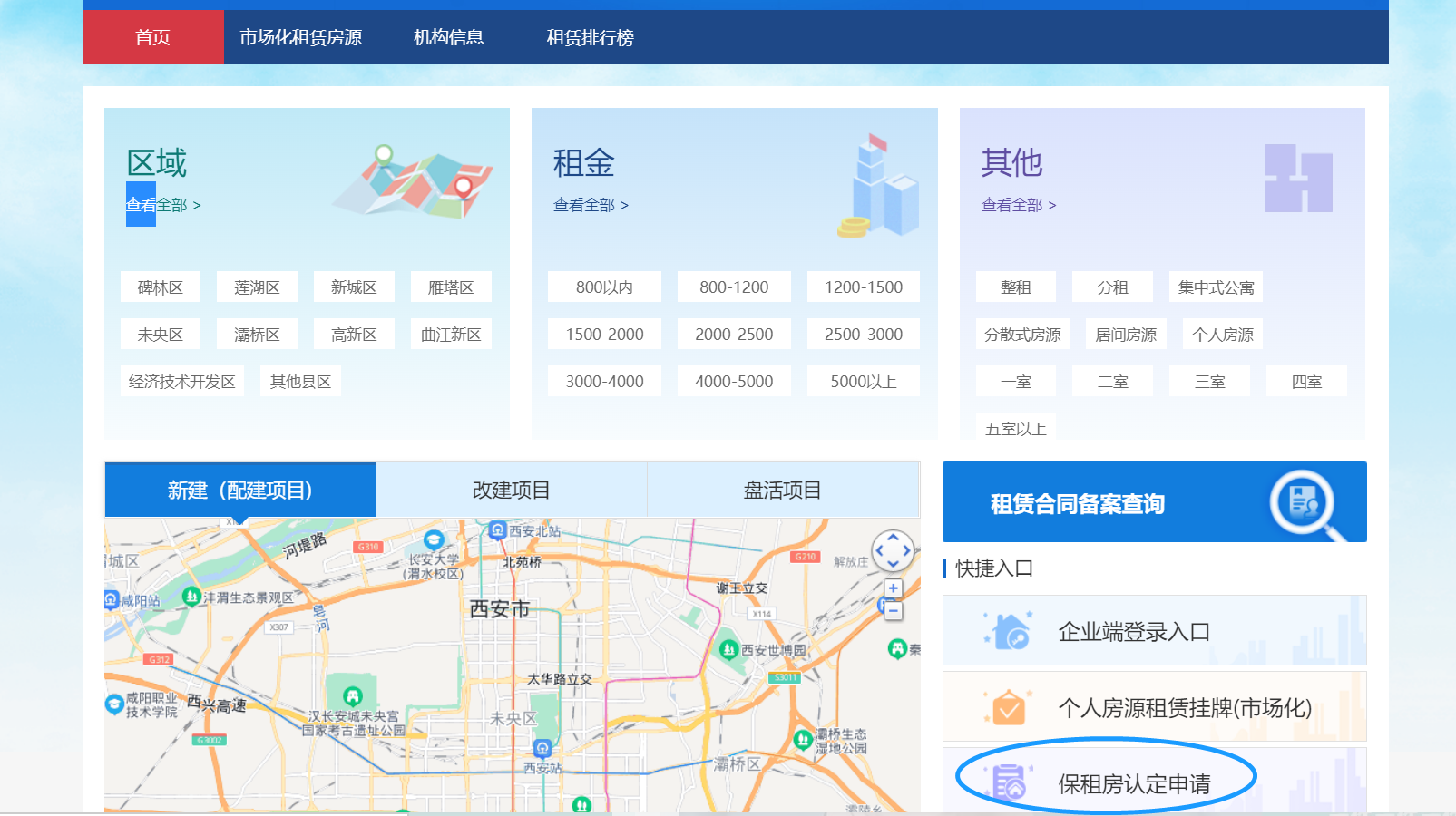The width and height of the screenshot is (1456, 816).
Task: Open the 市场化租赁房源 navigation menu
Action: click(300, 37)
